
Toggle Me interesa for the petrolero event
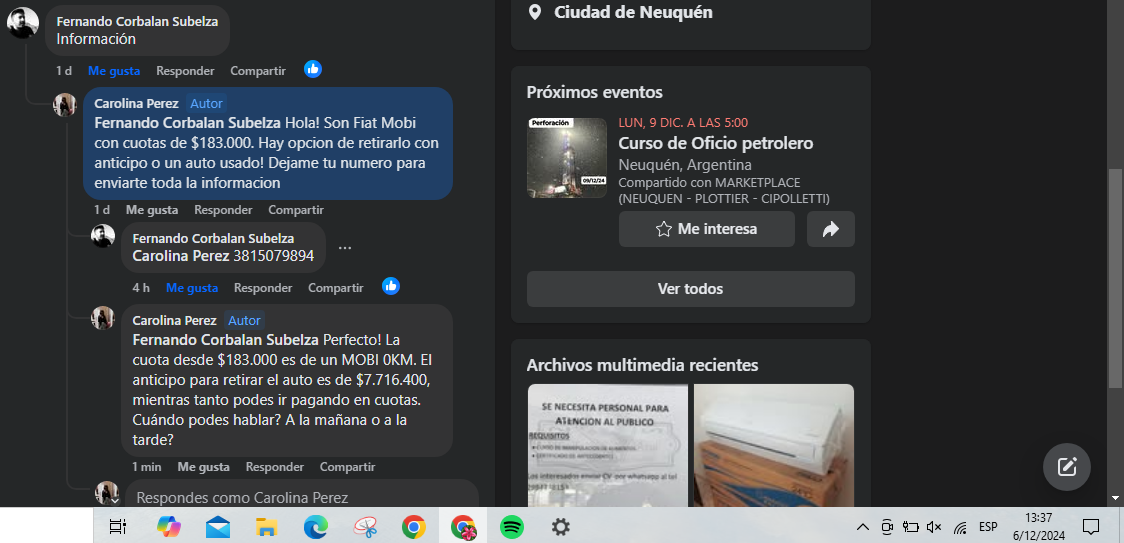point(706,229)
